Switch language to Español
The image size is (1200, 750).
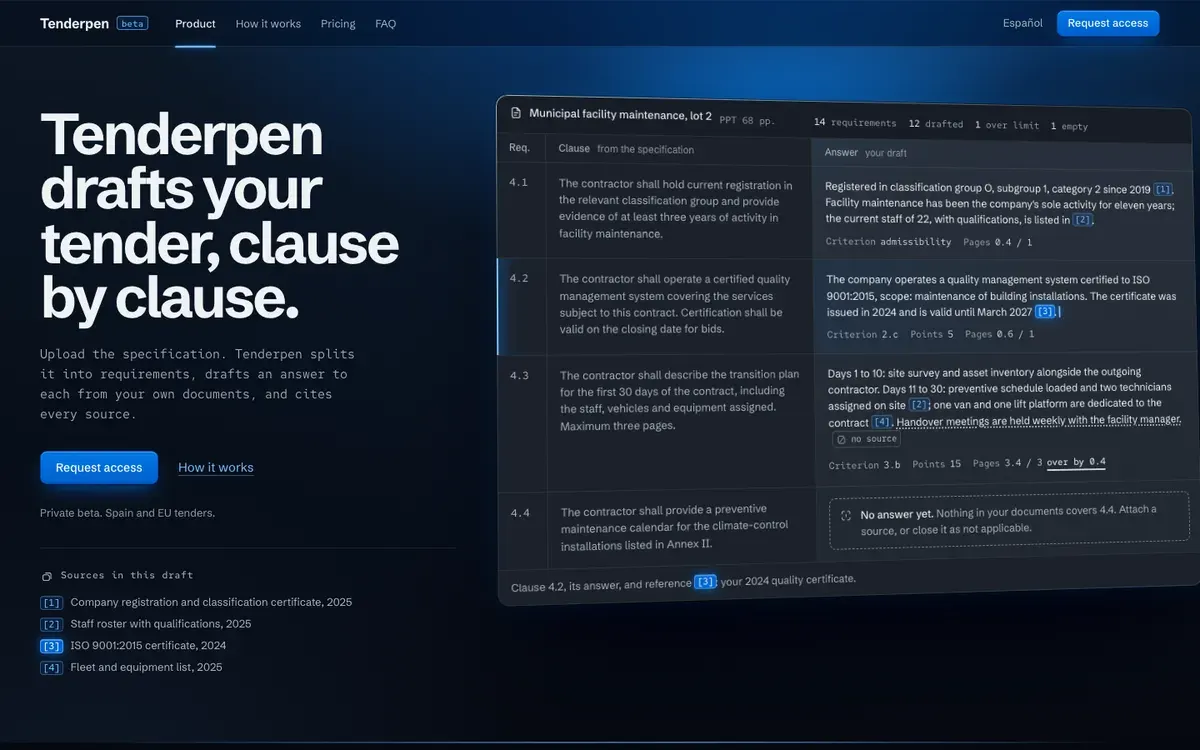(x=1022, y=23)
